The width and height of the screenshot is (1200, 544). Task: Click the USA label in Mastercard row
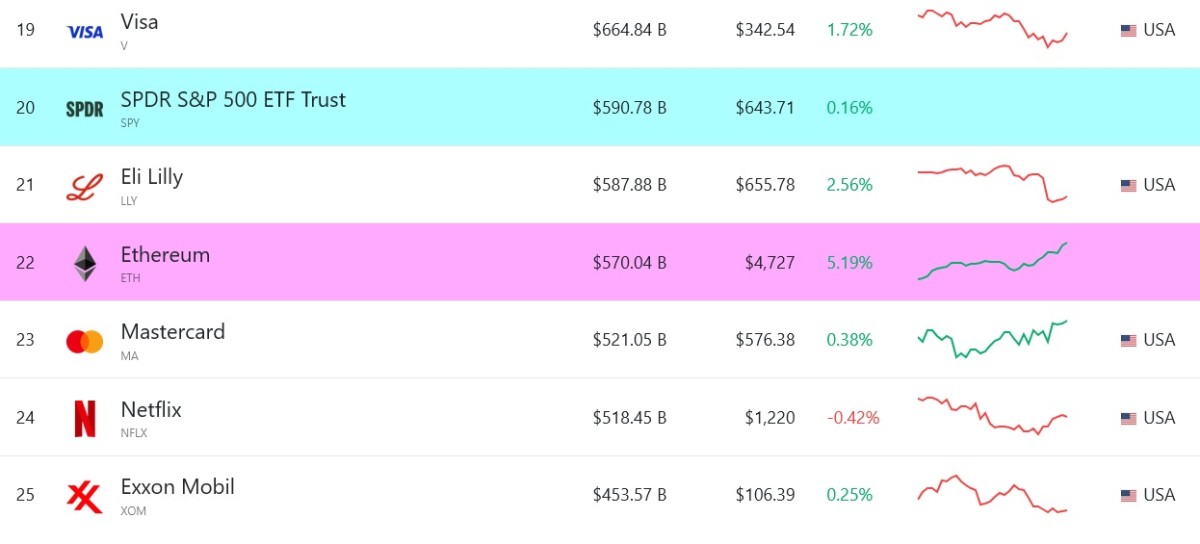(1159, 340)
